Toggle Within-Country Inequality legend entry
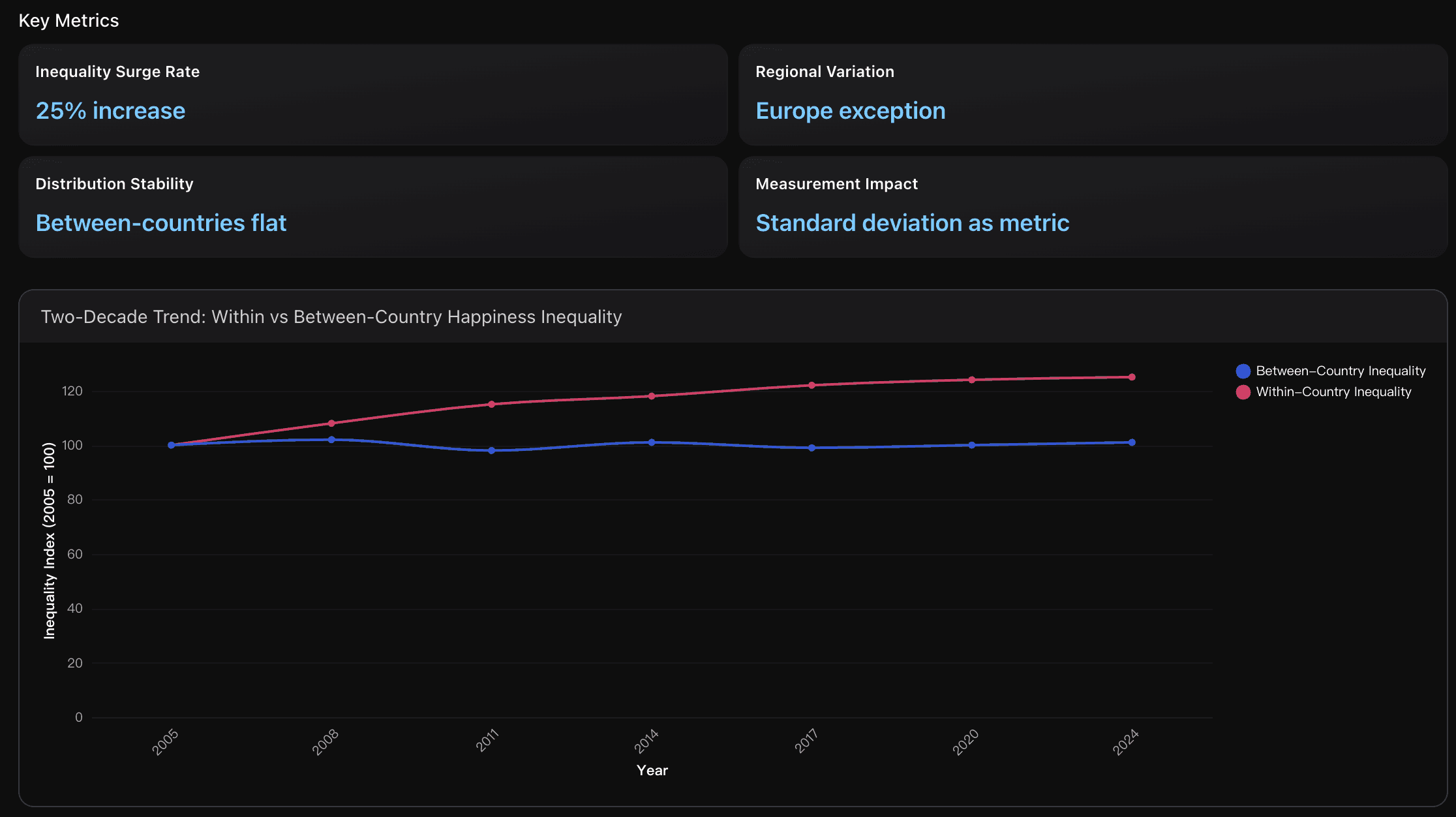 (x=1333, y=392)
